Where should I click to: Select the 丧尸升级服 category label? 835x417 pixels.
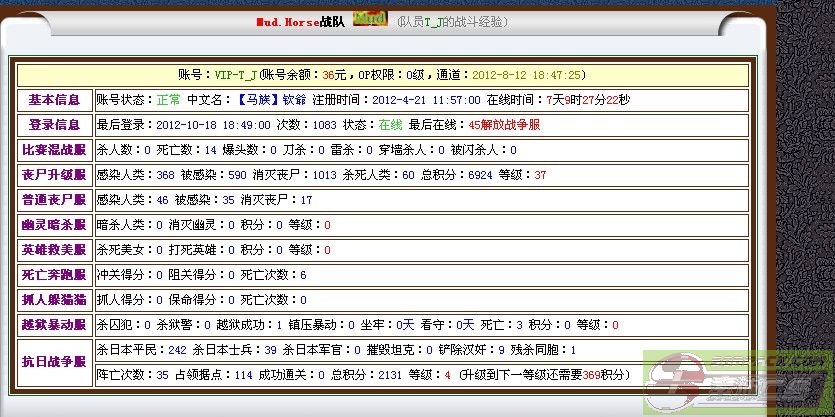pyautogui.click(x=54, y=175)
